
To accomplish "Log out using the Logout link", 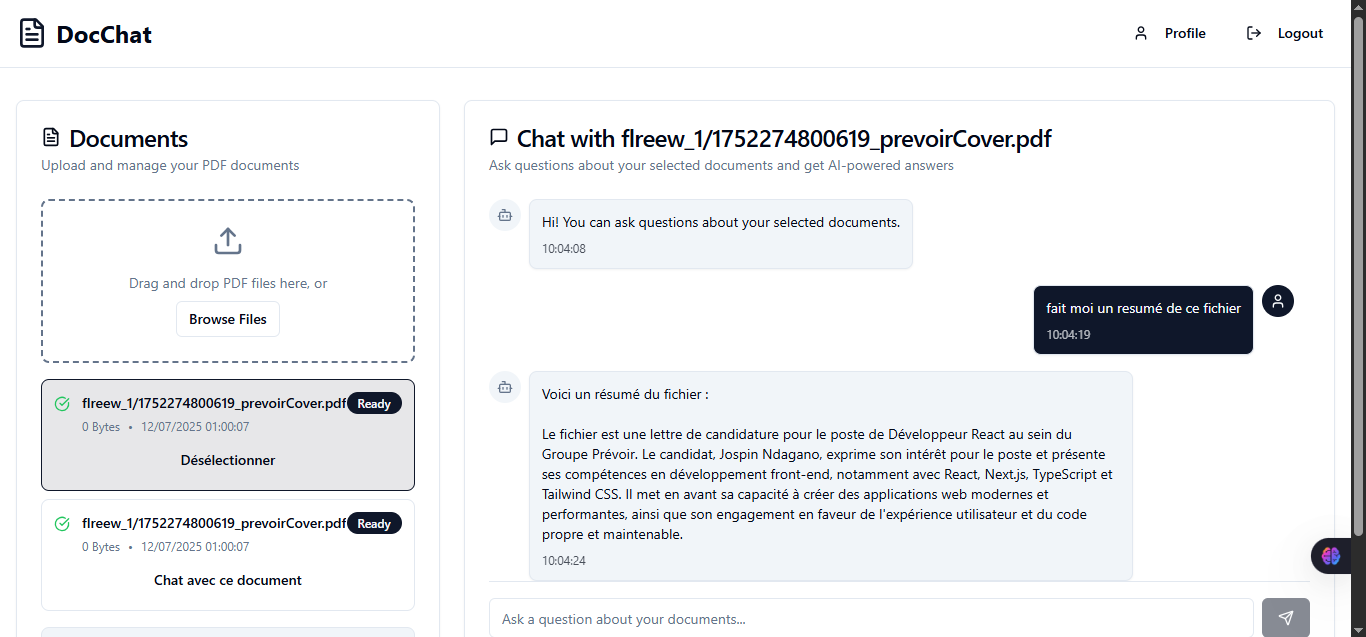I will 1300,34.
